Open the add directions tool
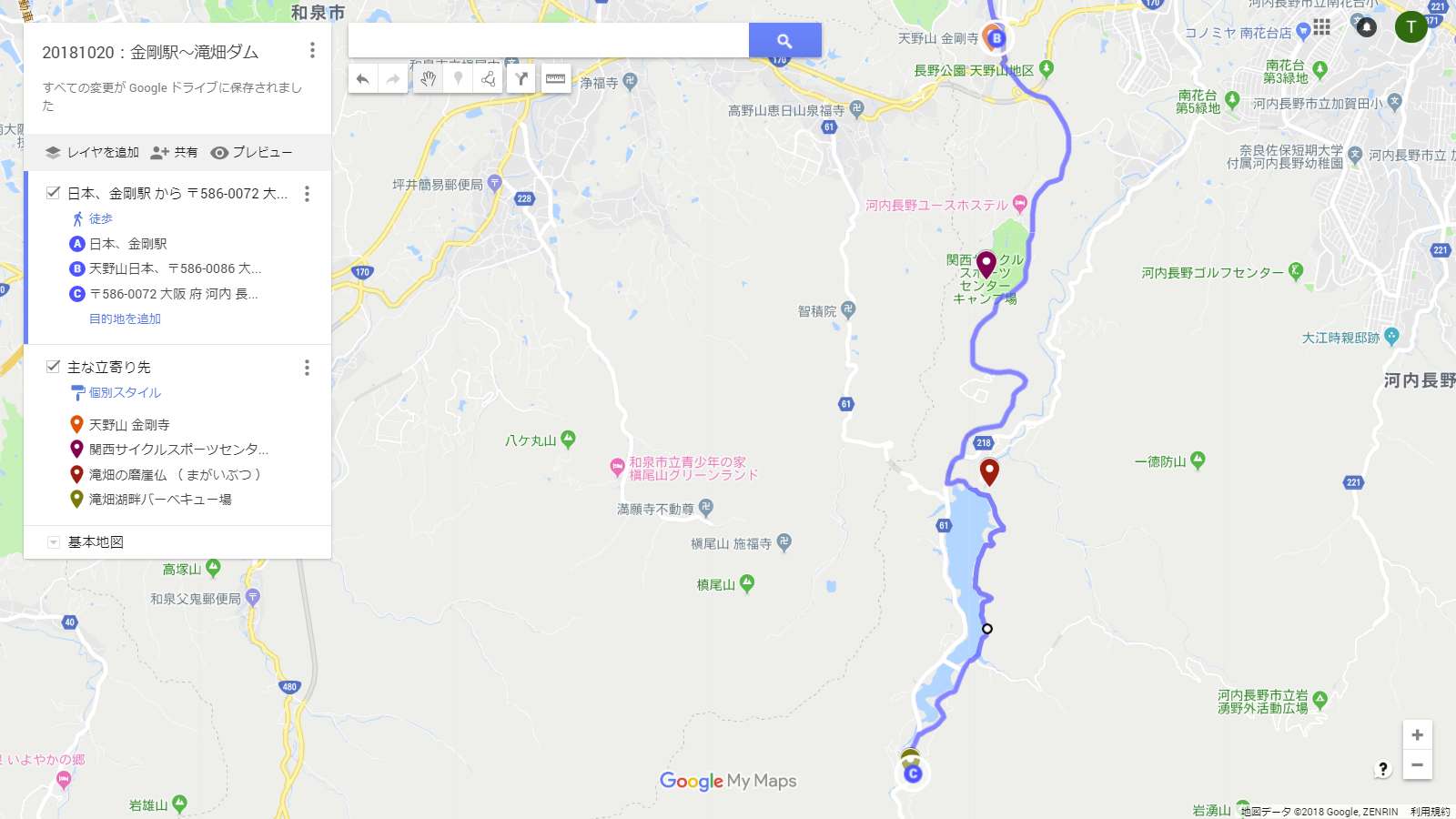 (521, 79)
